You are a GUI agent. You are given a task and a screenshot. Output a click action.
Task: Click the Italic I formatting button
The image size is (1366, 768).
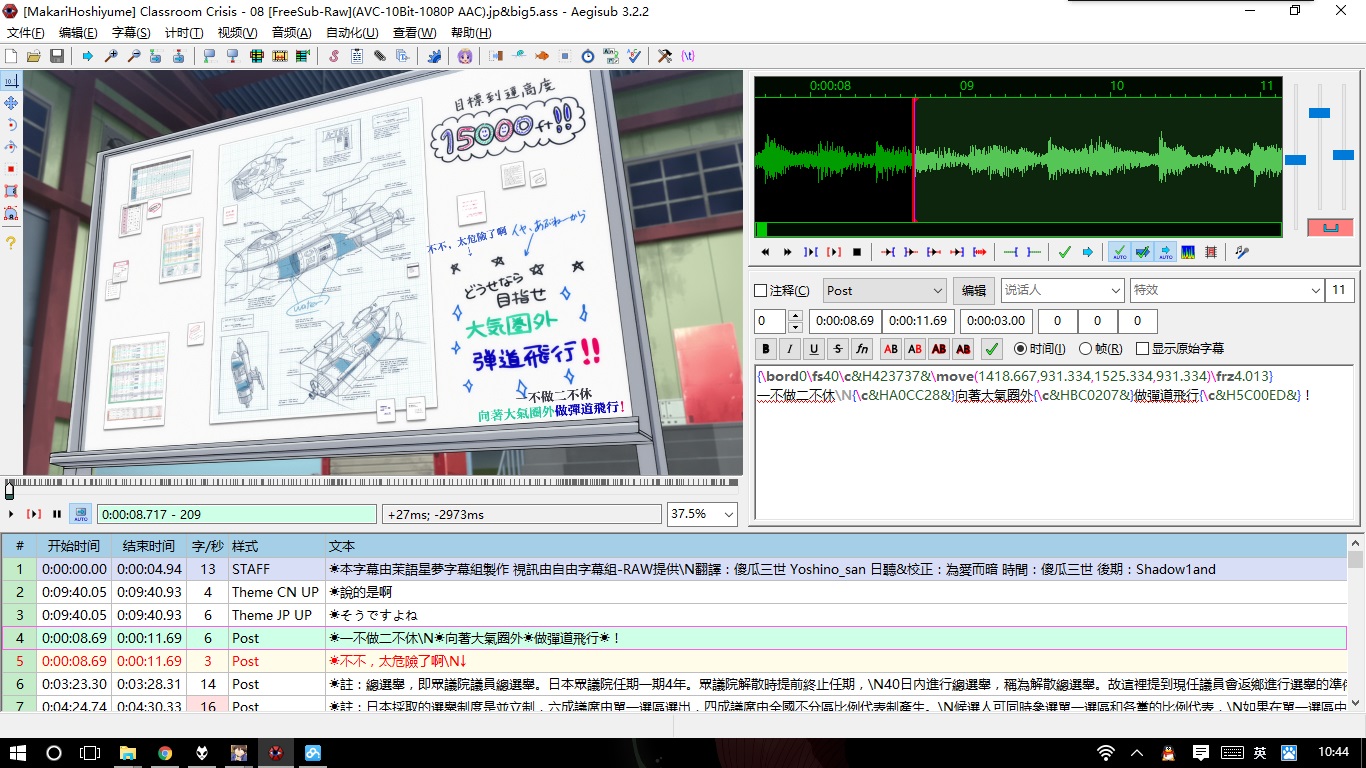click(x=790, y=349)
